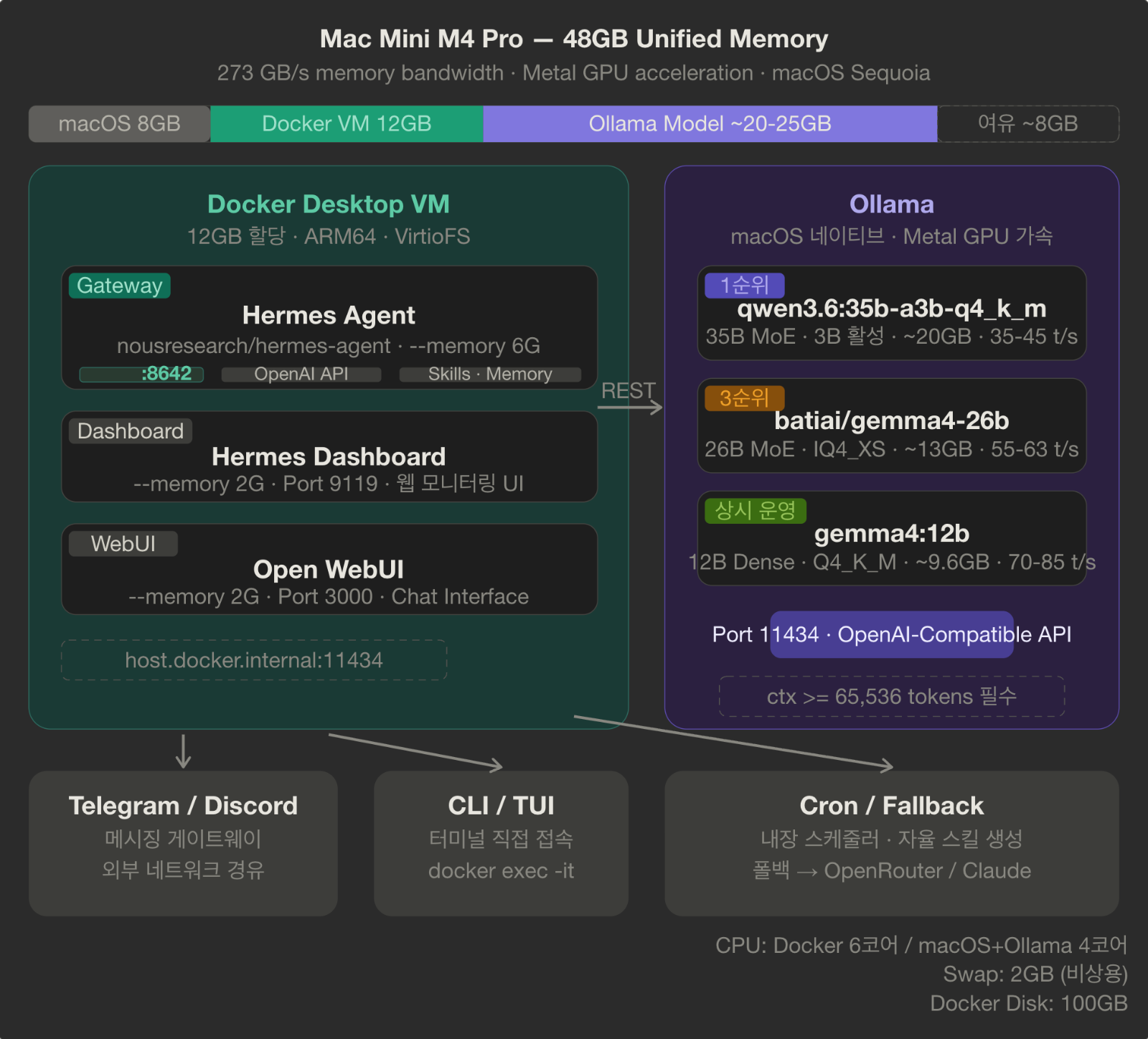Viewport: 1148px width, 1039px height.
Task: Click the "macOS 8GB" memory bar segment
Action: 119,123
